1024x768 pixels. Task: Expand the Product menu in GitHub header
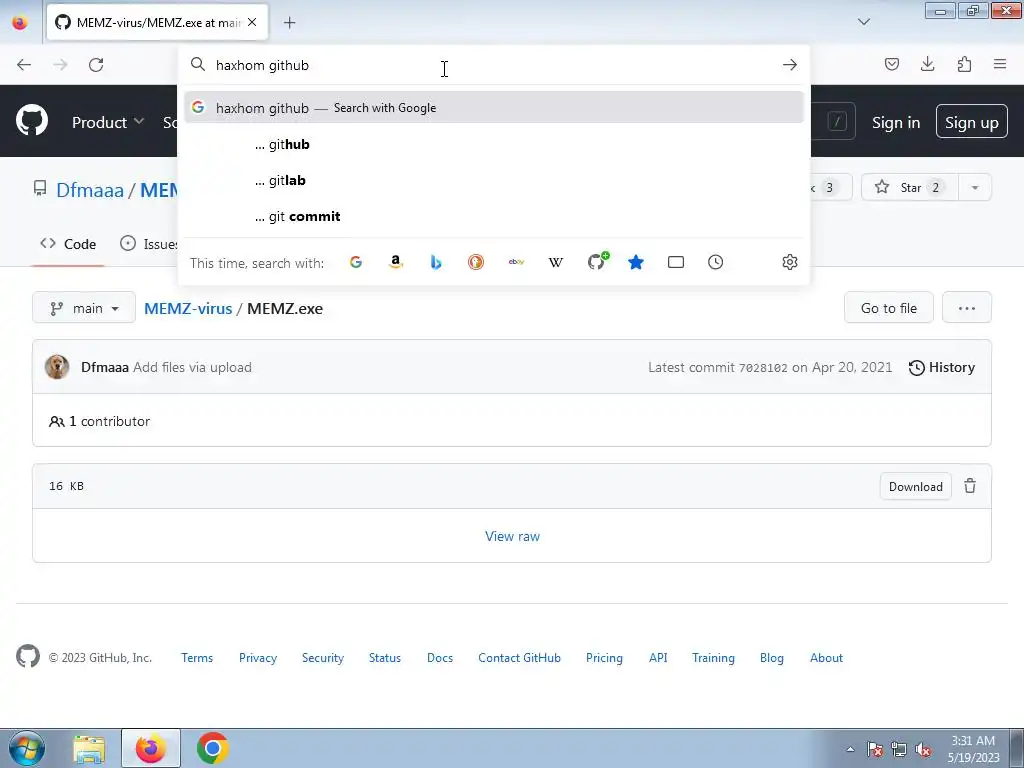tap(108, 122)
